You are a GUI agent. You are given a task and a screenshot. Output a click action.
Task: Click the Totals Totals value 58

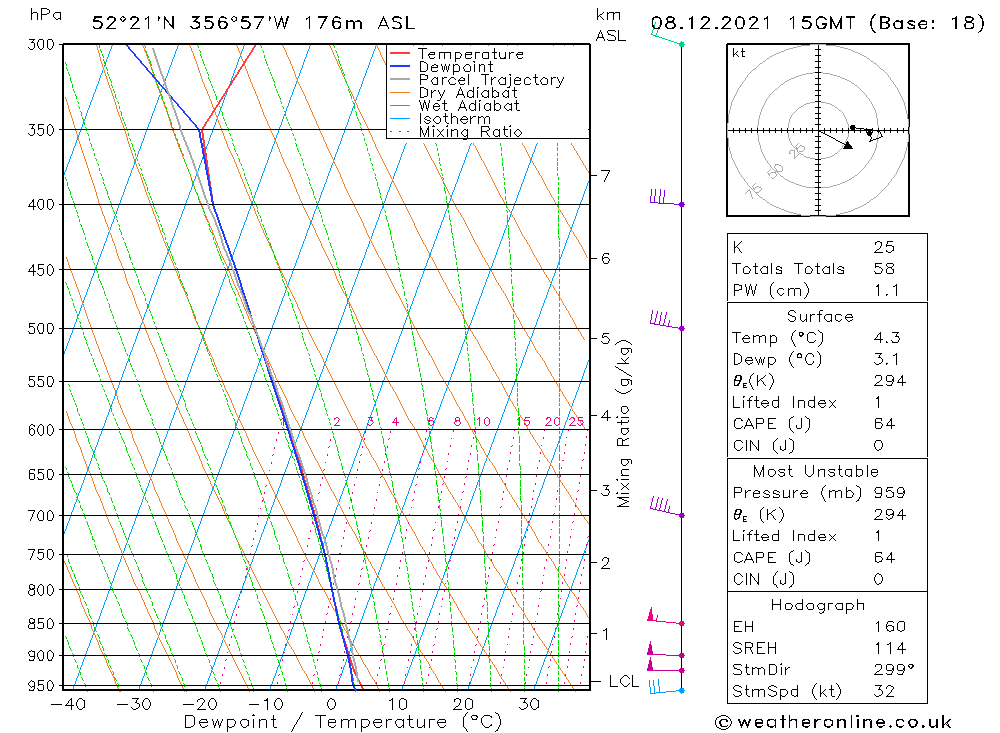coord(884,269)
